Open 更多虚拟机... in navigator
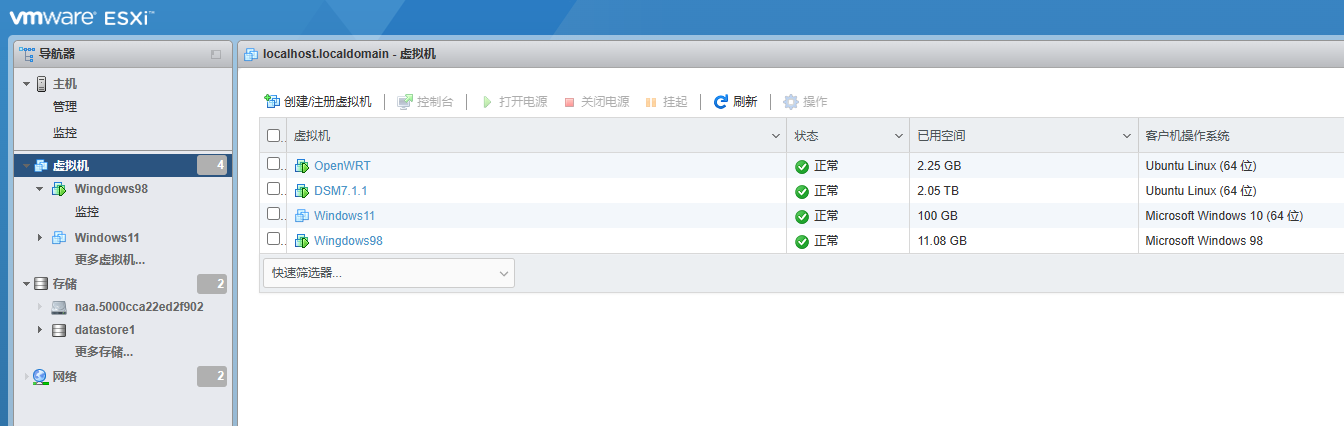 tap(110, 260)
